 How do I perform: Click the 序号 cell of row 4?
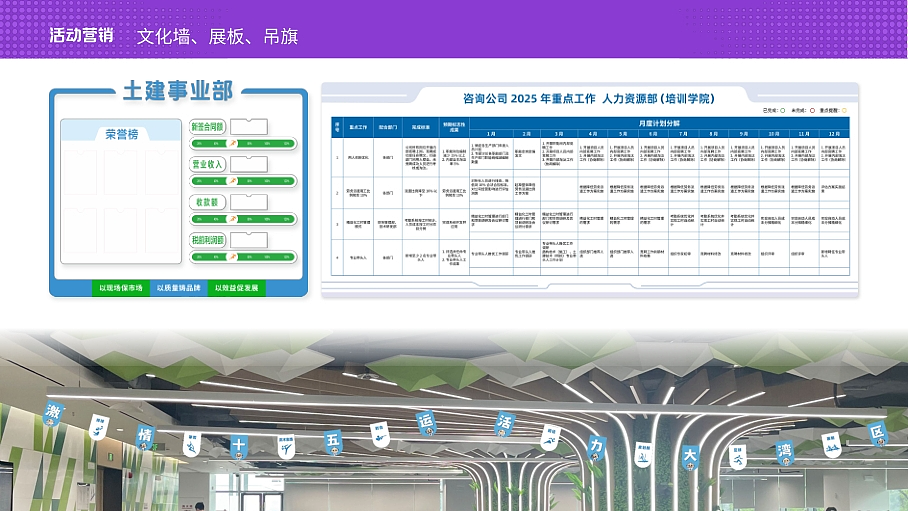coord(338,257)
